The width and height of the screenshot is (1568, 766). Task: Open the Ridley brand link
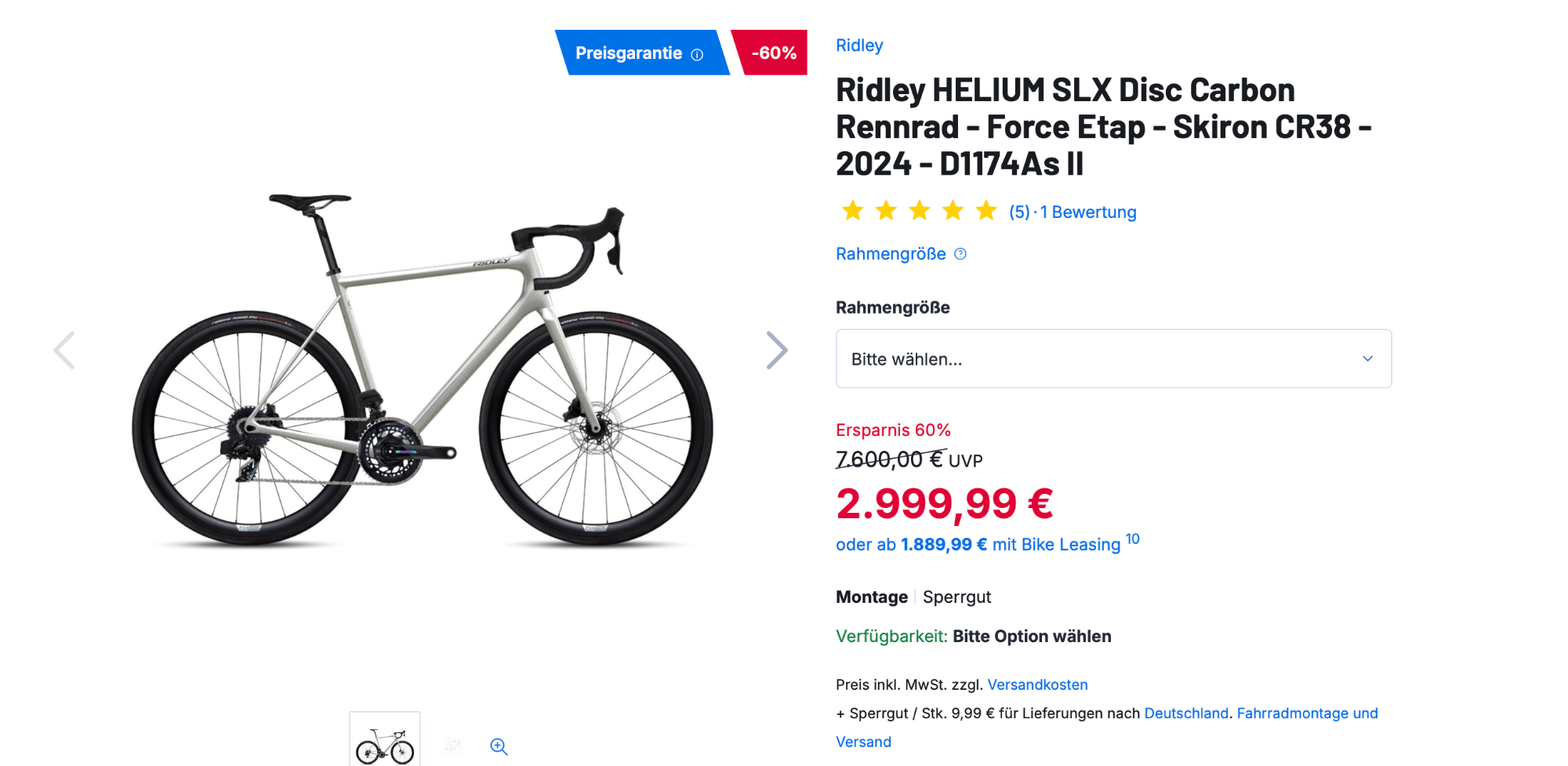pyautogui.click(x=859, y=45)
